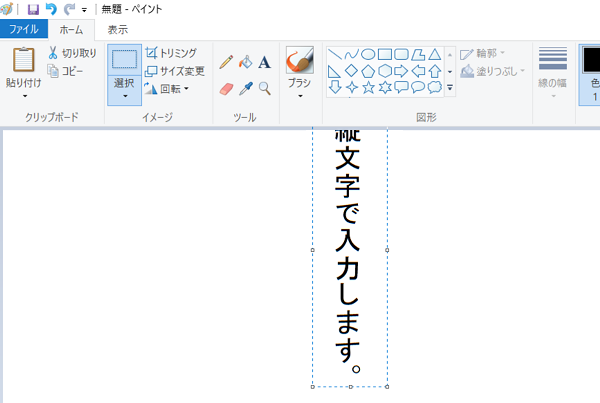Activate the rectangular selection tool
600x403 pixels.
[124, 60]
